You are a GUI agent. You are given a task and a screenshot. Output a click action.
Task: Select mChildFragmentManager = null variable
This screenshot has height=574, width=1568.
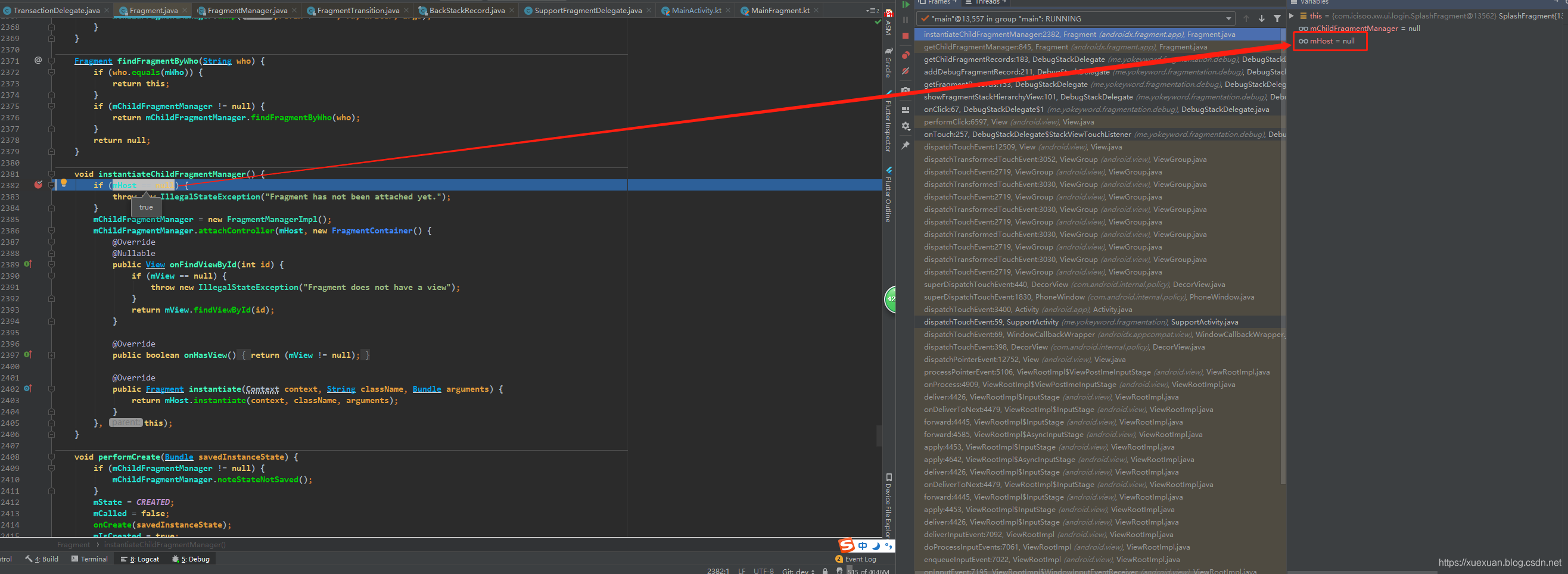(x=1359, y=29)
